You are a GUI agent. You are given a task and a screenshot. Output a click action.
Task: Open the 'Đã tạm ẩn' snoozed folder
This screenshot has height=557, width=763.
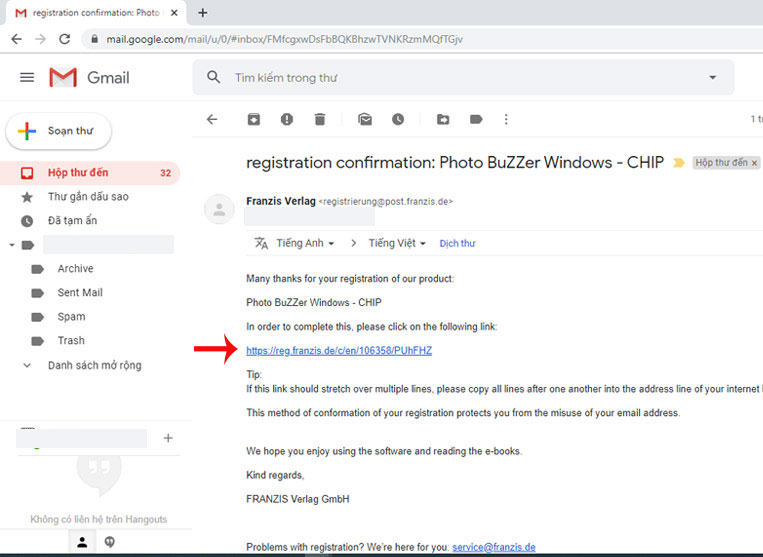(73, 220)
